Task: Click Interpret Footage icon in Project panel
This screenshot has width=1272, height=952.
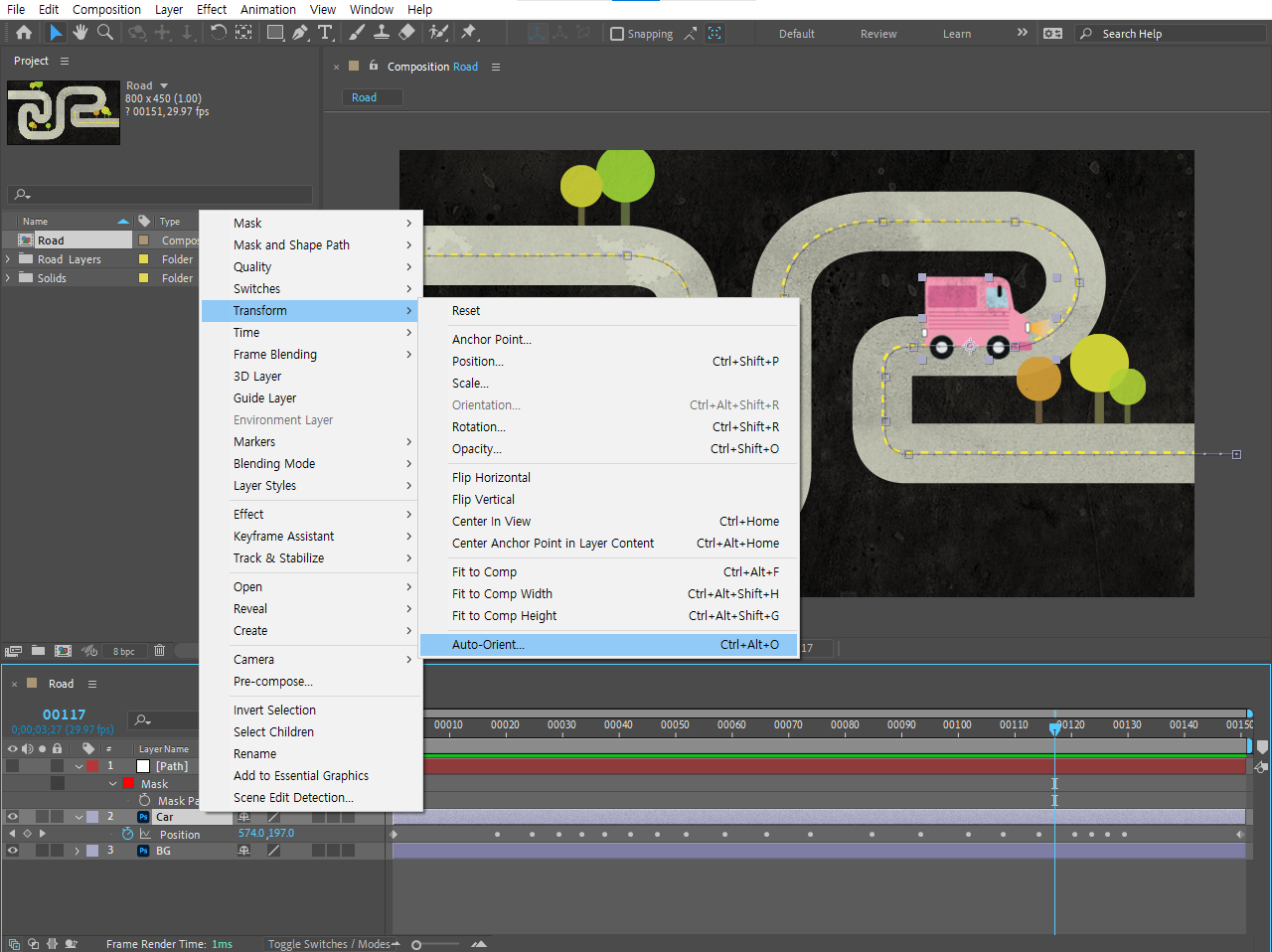Action: [x=13, y=651]
